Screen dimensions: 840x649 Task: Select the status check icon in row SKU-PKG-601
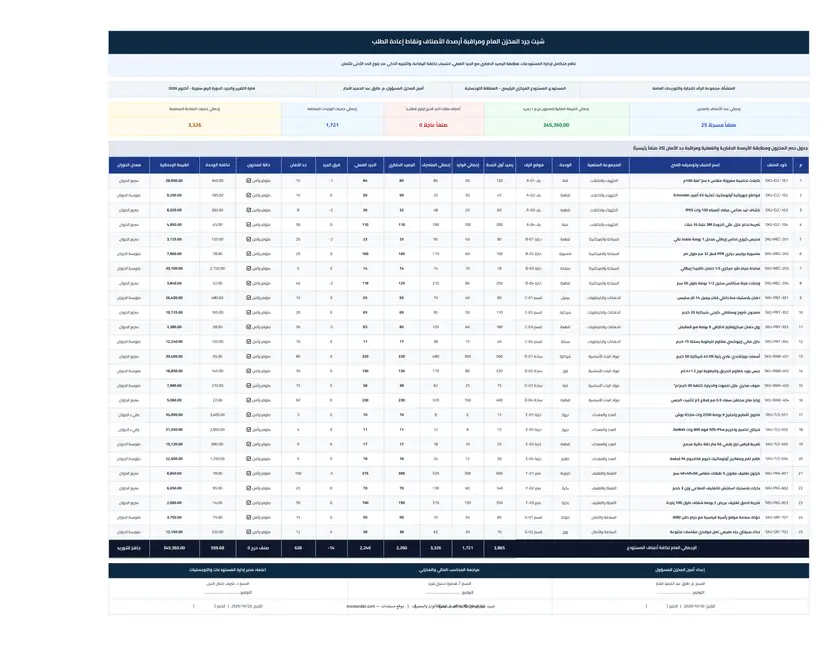pyautogui.click(x=249, y=473)
